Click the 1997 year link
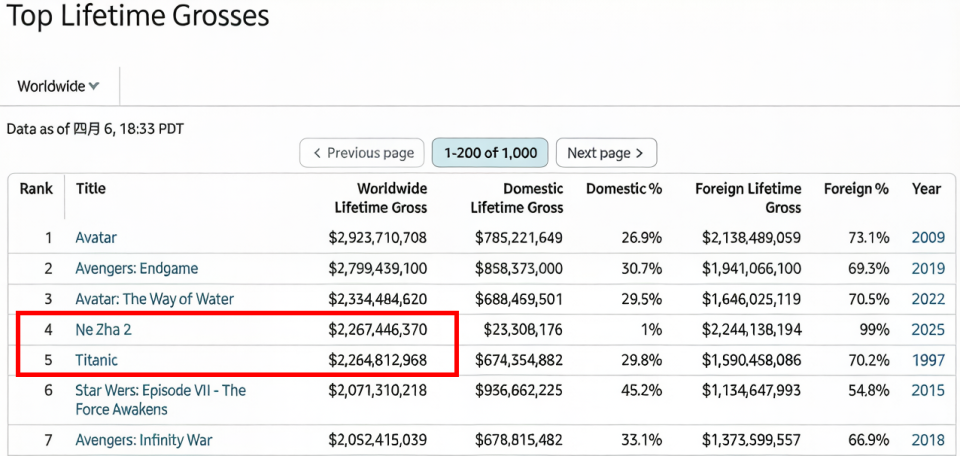The height and width of the screenshot is (456, 960). click(x=927, y=360)
